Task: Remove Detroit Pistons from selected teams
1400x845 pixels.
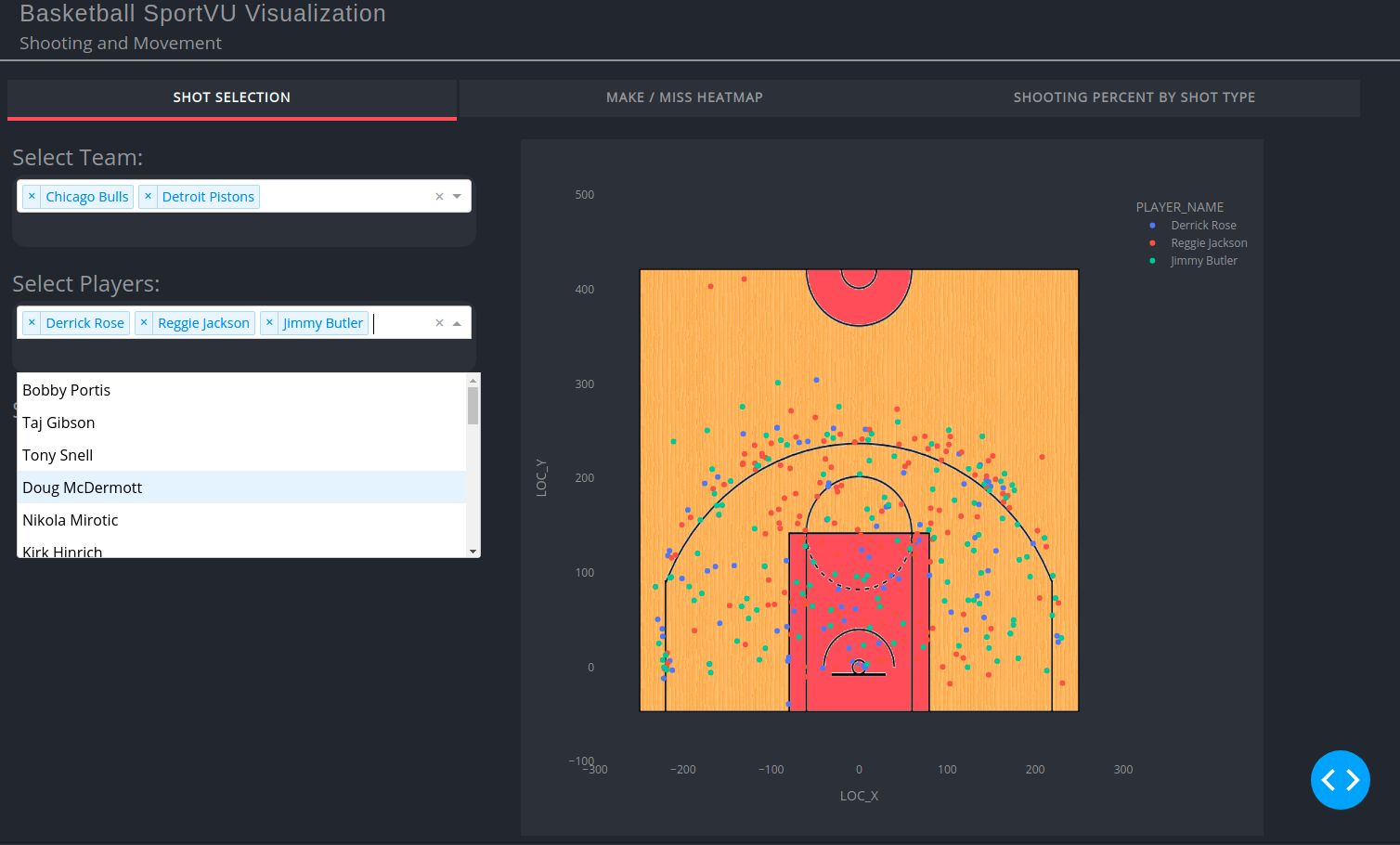Action: coord(148,196)
